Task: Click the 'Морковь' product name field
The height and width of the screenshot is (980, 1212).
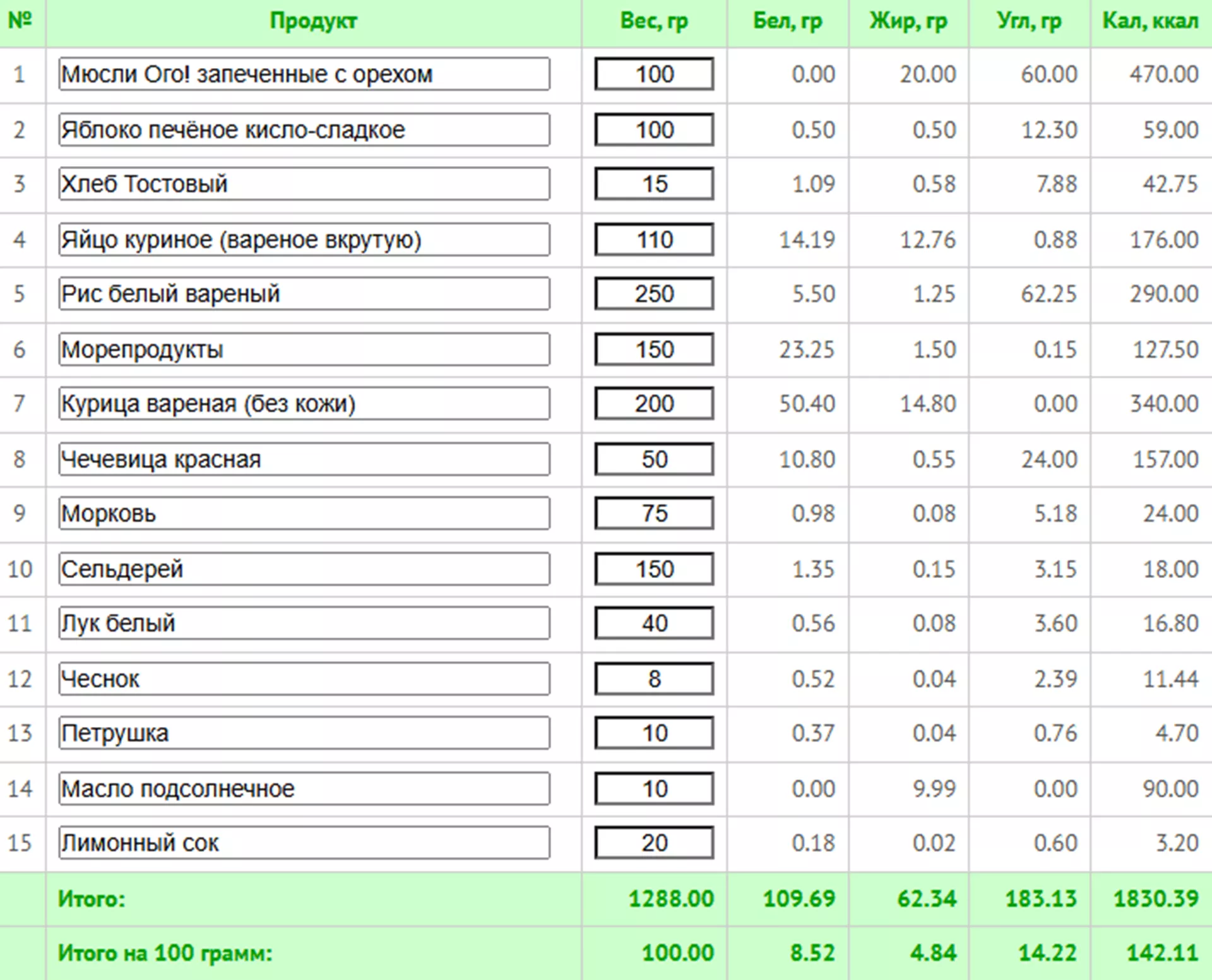Action: pyautogui.click(x=304, y=514)
